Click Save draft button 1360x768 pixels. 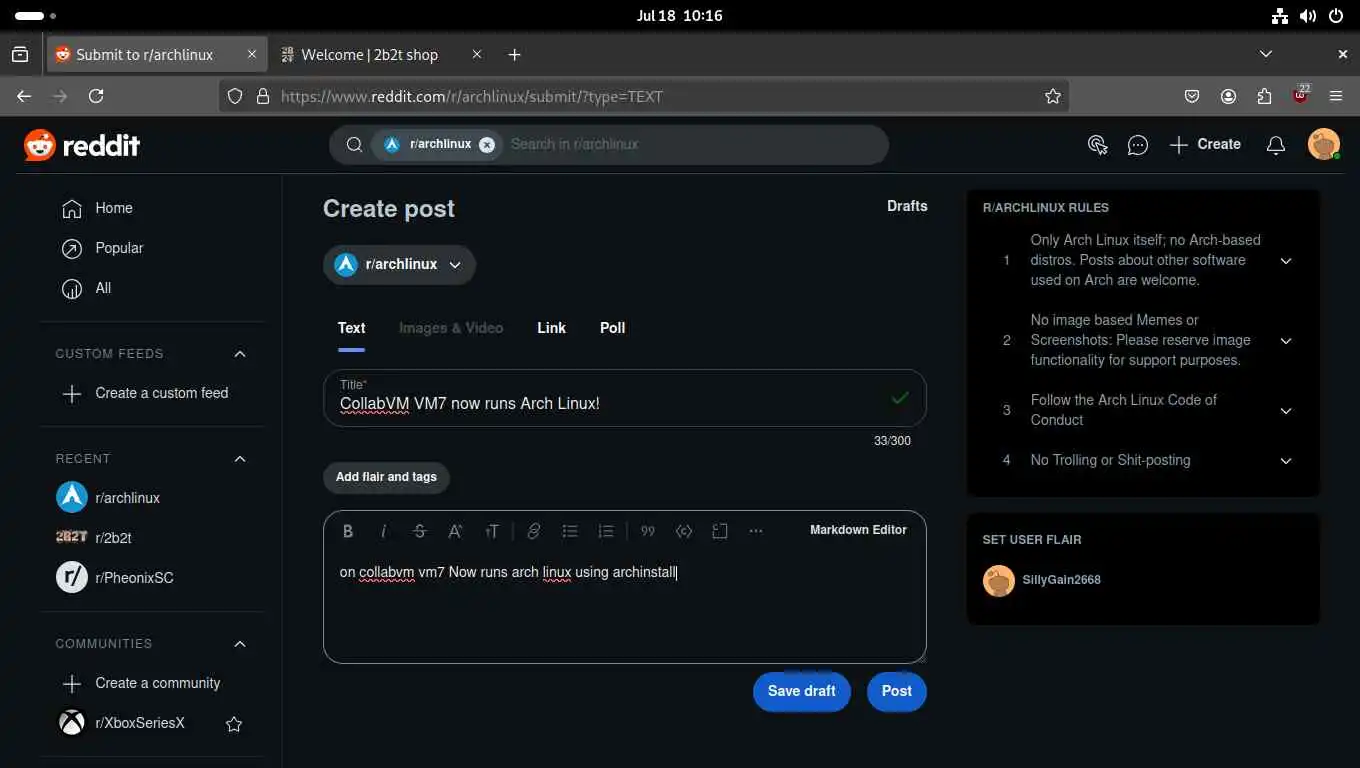pos(802,691)
